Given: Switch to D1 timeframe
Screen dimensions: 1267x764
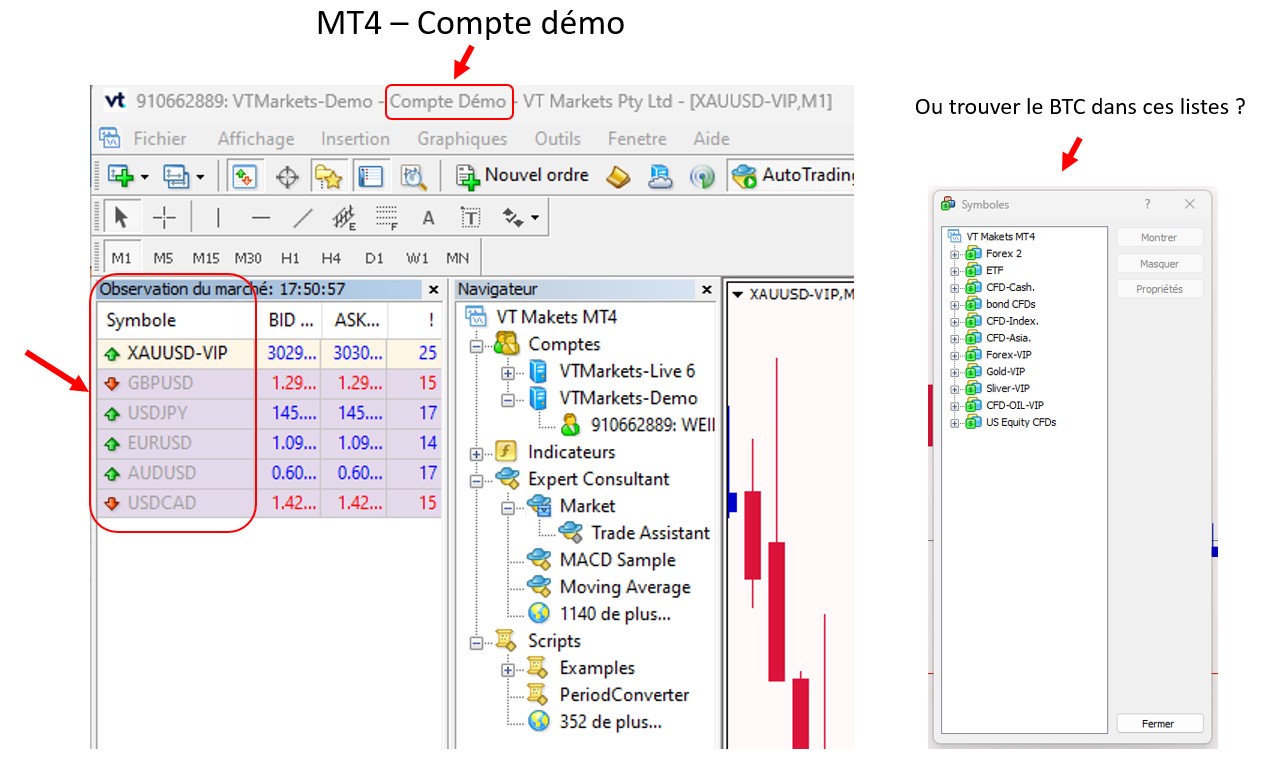Looking at the screenshot, I should (x=374, y=258).
